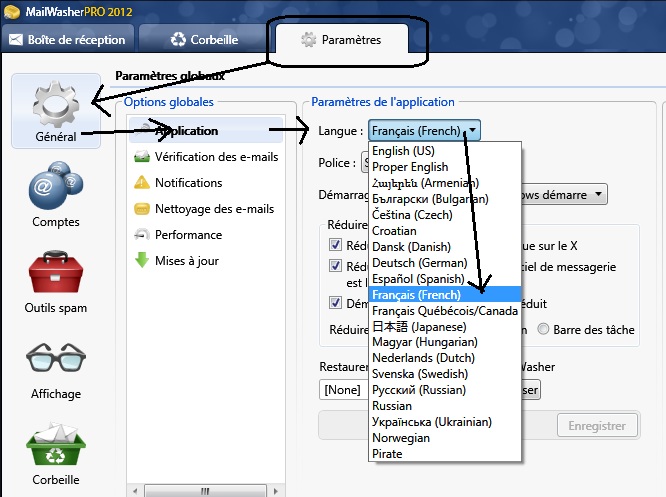Choose Croatian language

point(445,231)
